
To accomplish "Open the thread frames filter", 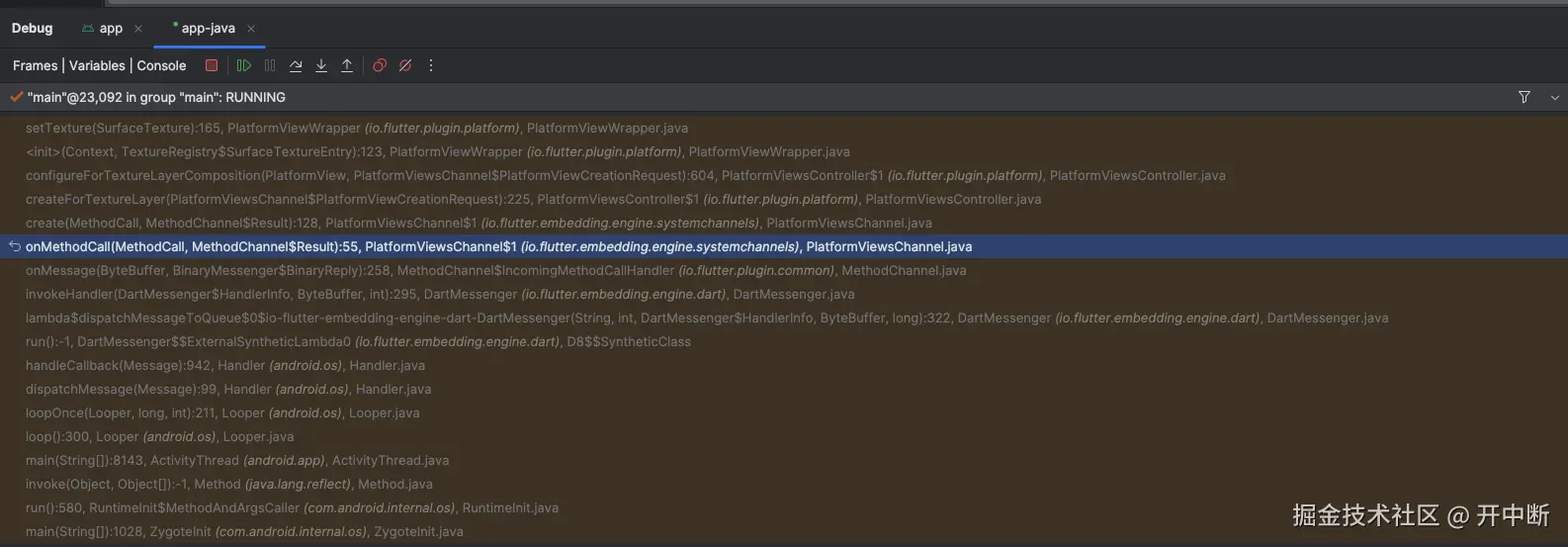I will click(1524, 97).
